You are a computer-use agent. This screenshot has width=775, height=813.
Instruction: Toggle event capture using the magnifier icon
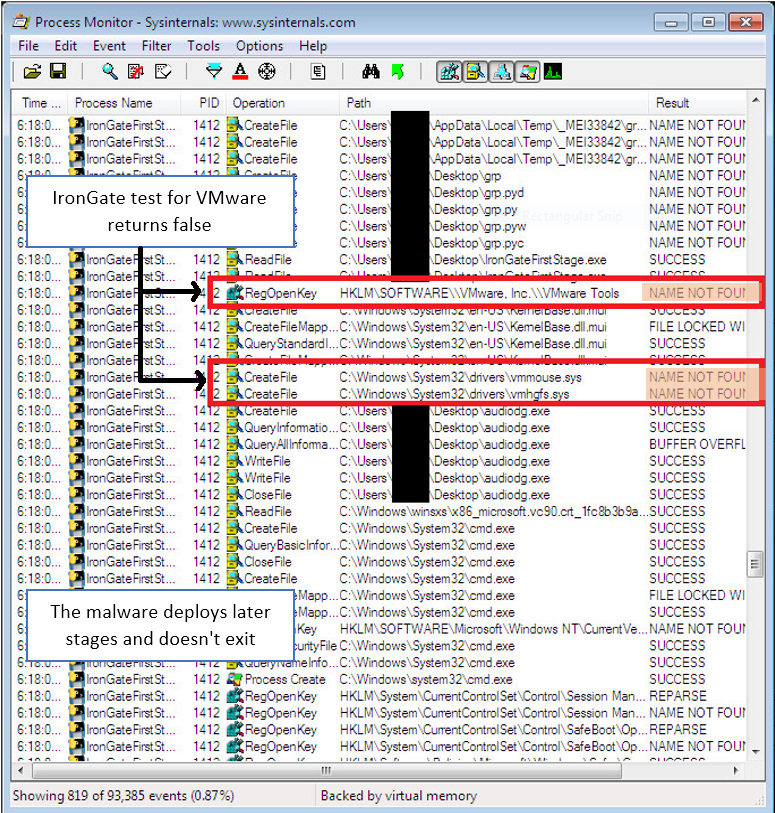click(x=109, y=72)
